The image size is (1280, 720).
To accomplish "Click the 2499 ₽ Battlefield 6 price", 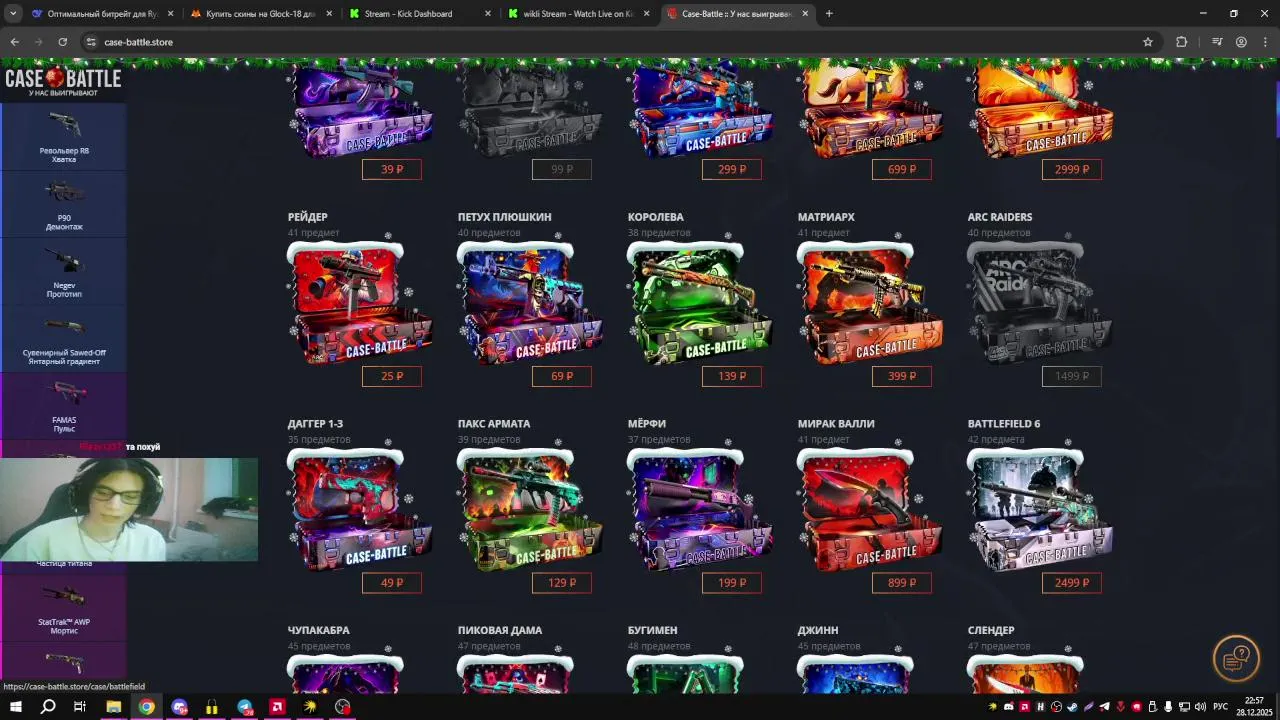I will tap(1072, 583).
